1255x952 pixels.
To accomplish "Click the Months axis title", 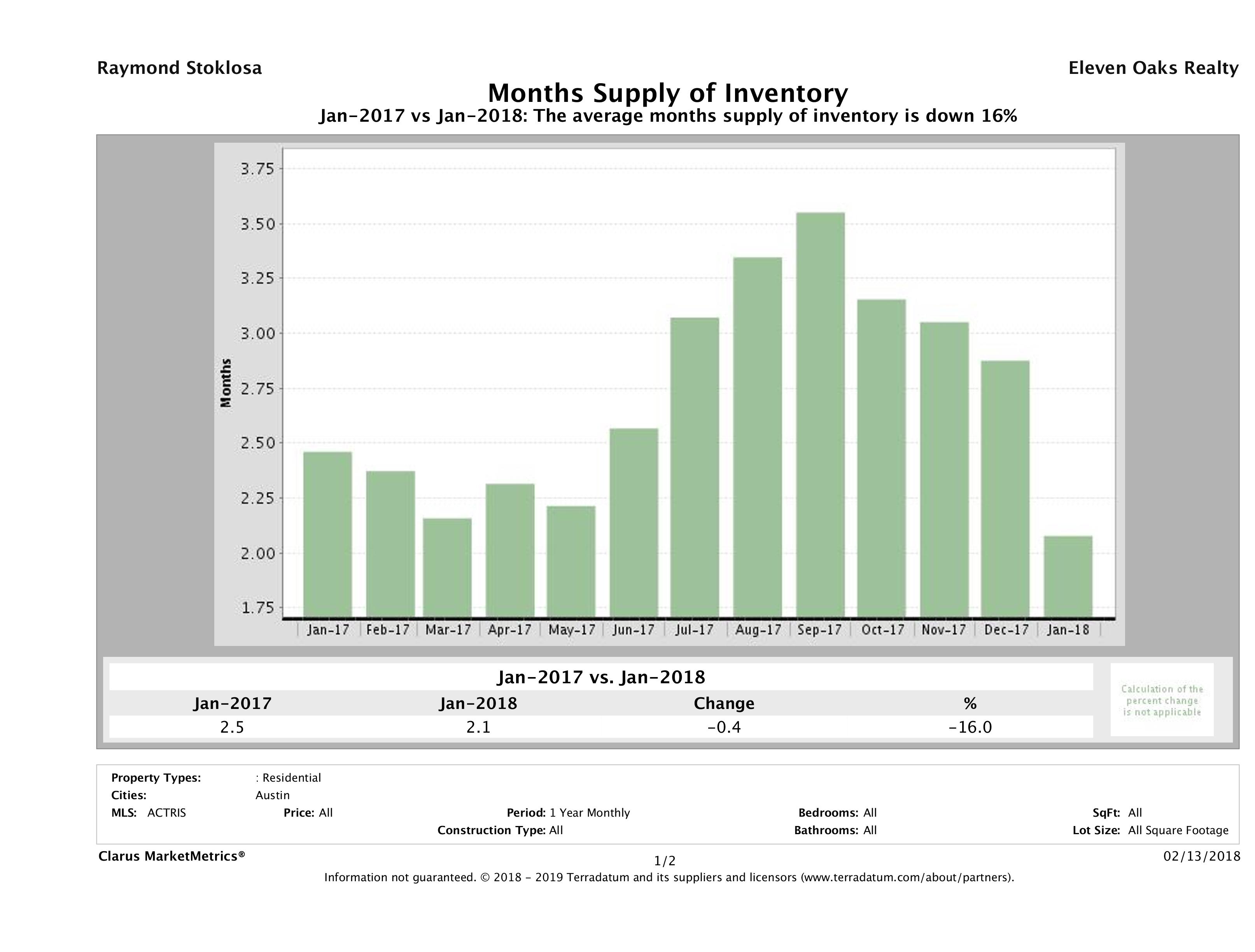I will pyautogui.click(x=226, y=383).
